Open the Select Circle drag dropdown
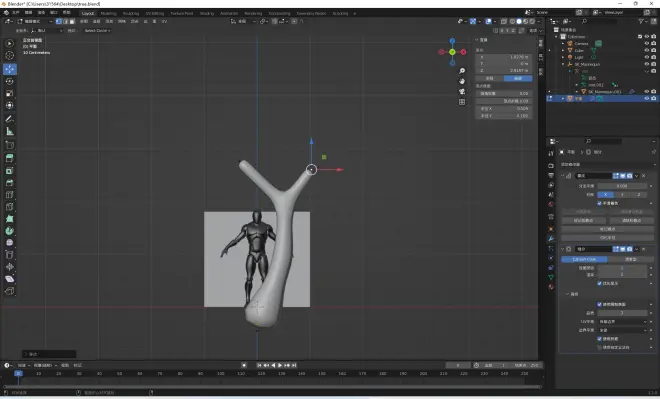Screen dimensions: 660x399 (x=97, y=30)
